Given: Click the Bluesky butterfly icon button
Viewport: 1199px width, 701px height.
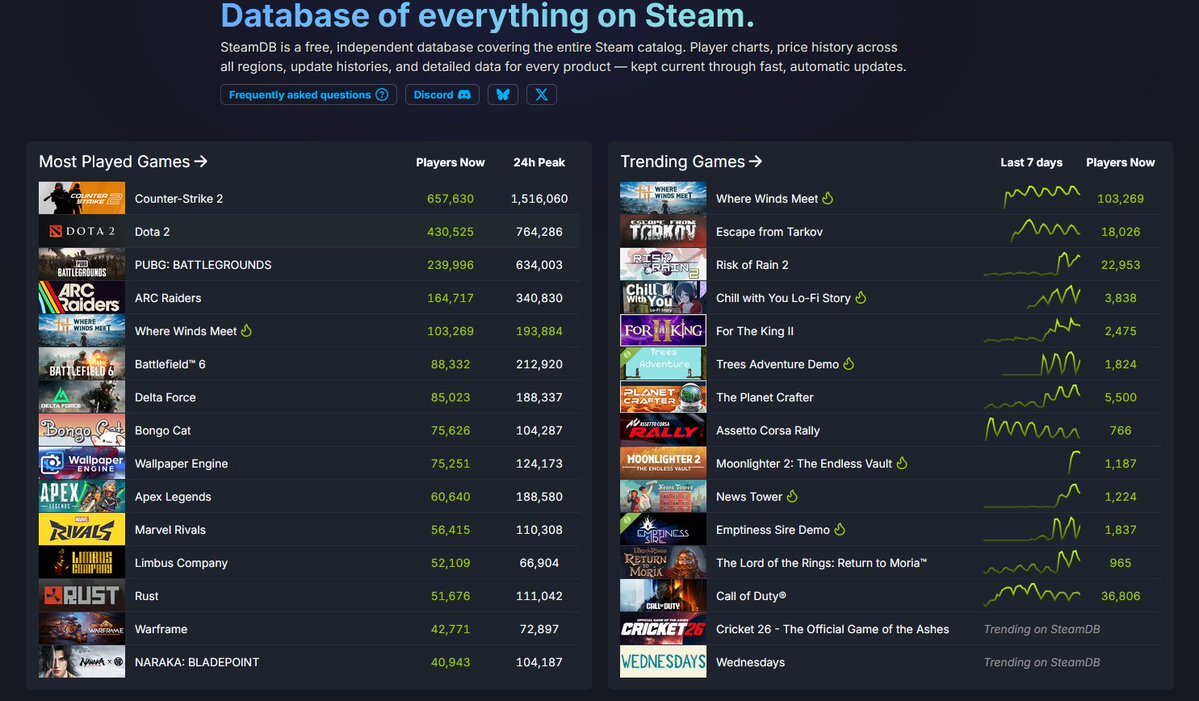Looking at the screenshot, I should click(x=503, y=95).
